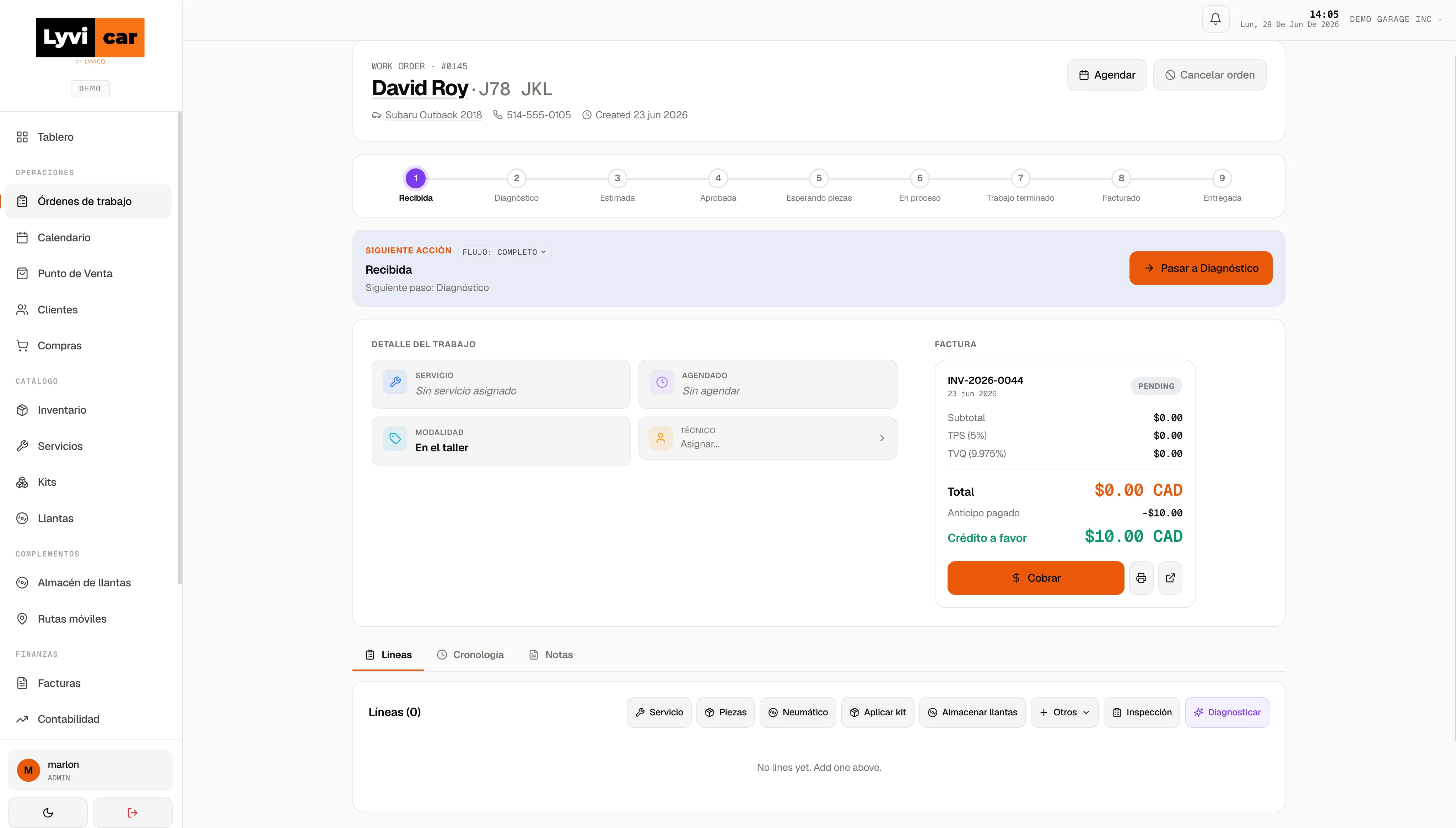The image size is (1456, 828).
Task: Toggle dark mode moon button
Action: [48, 813]
